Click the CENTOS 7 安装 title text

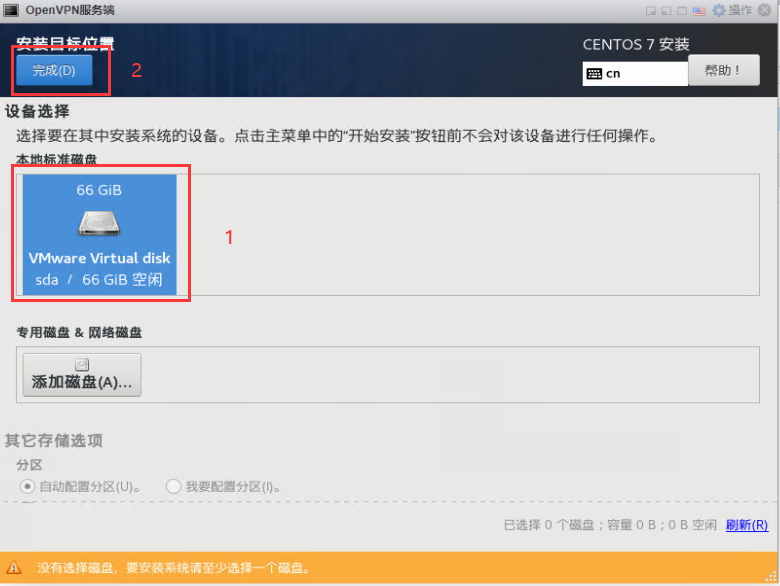click(x=636, y=44)
